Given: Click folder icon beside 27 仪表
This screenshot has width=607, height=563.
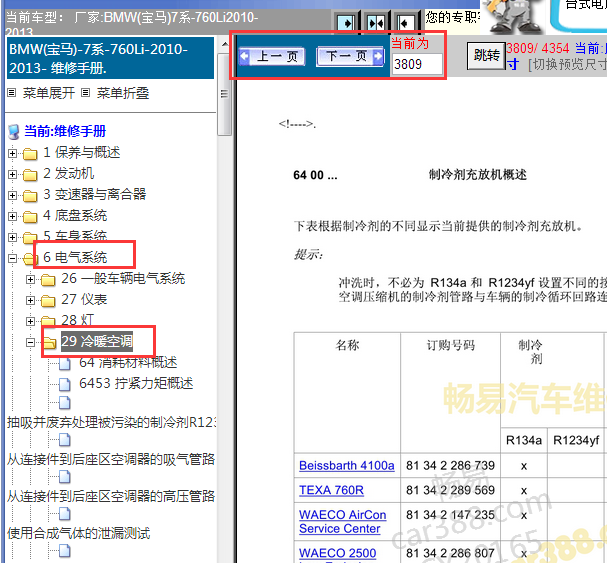Looking at the screenshot, I should point(48,300).
